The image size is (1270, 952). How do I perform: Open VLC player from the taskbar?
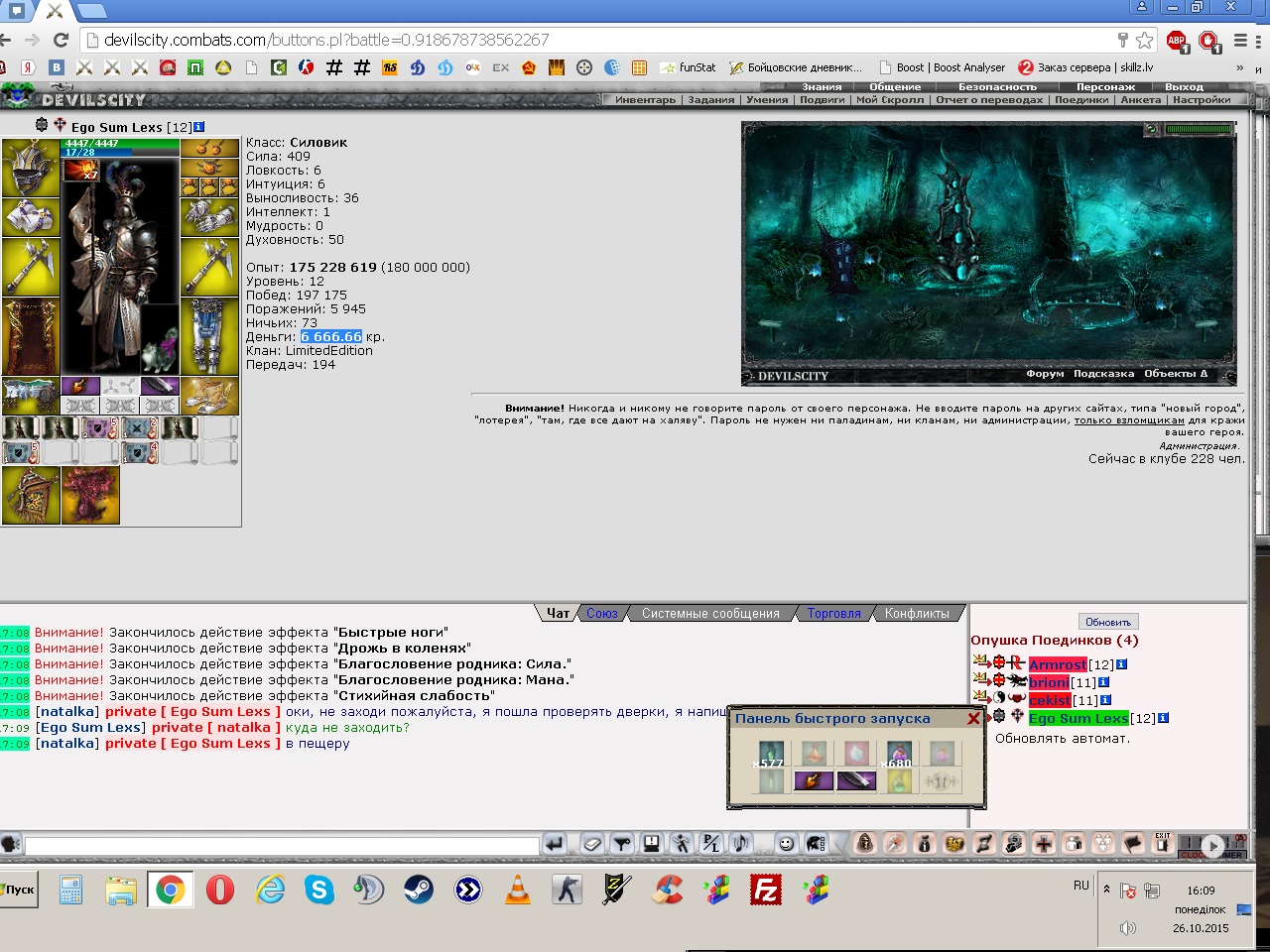pos(518,890)
